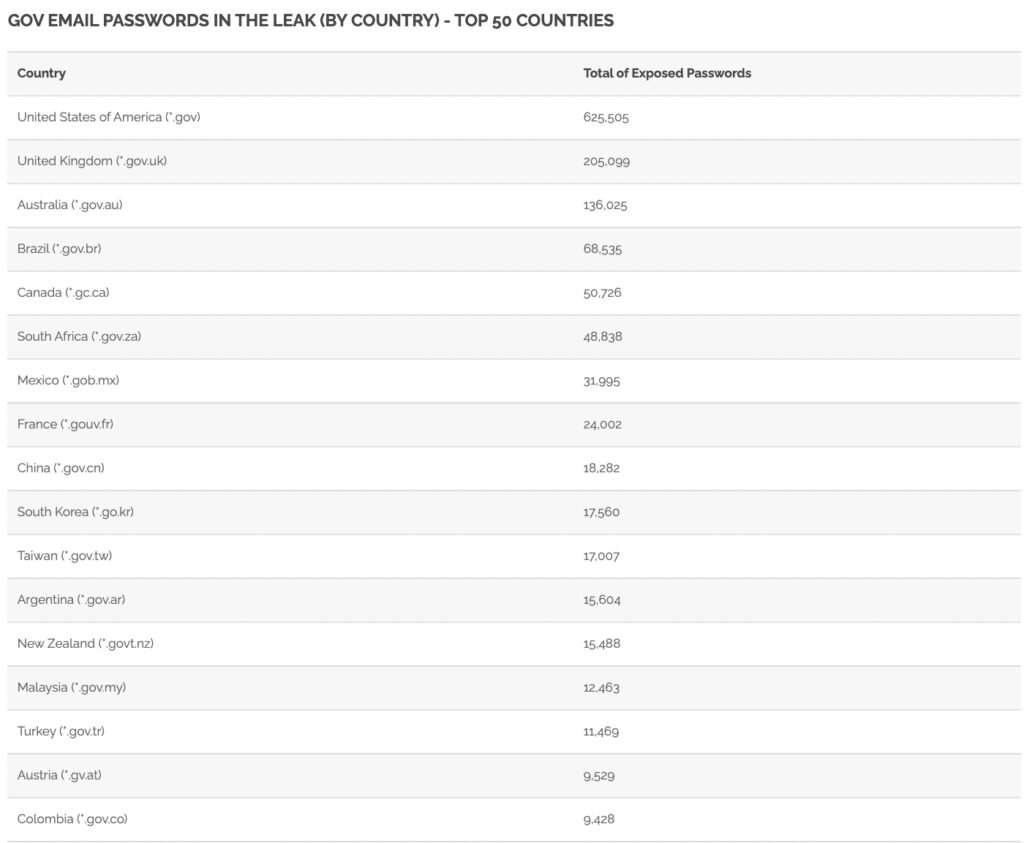Select the China (*.gov.cn) row
Screen dimensions: 1024x843
60,468
